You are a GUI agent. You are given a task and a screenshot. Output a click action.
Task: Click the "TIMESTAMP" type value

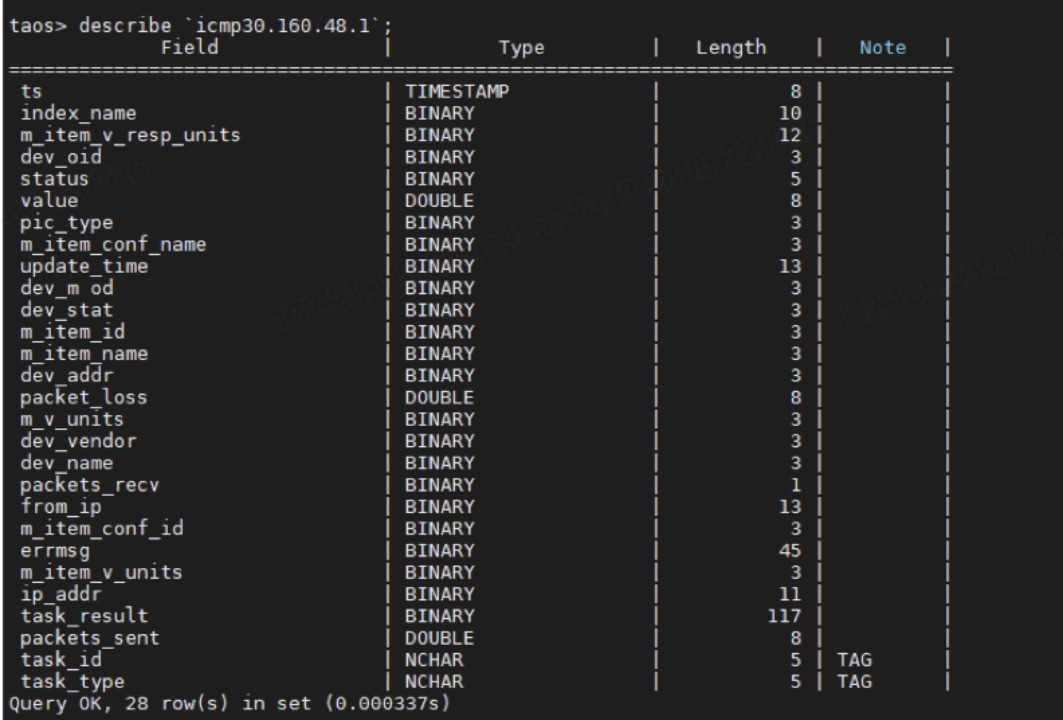click(x=457, y=92)
